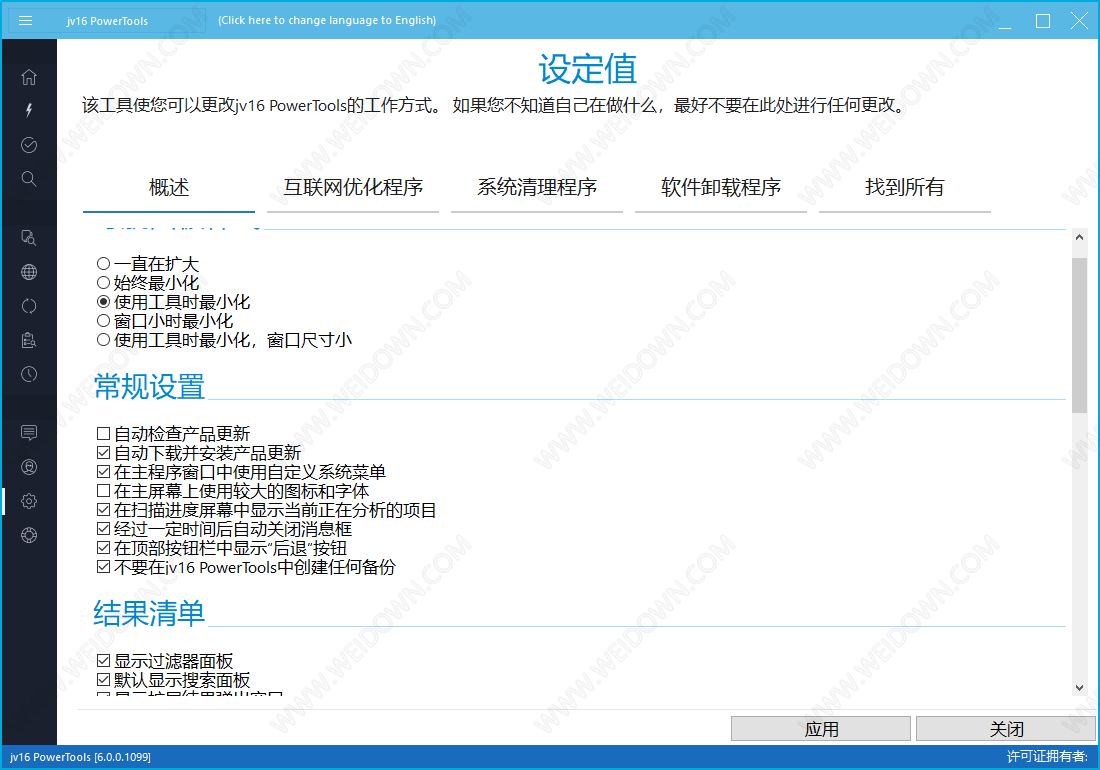The image size is (1100, 770).
Task: Open the gear settings sidebar icon
Action: coord(29,501)
